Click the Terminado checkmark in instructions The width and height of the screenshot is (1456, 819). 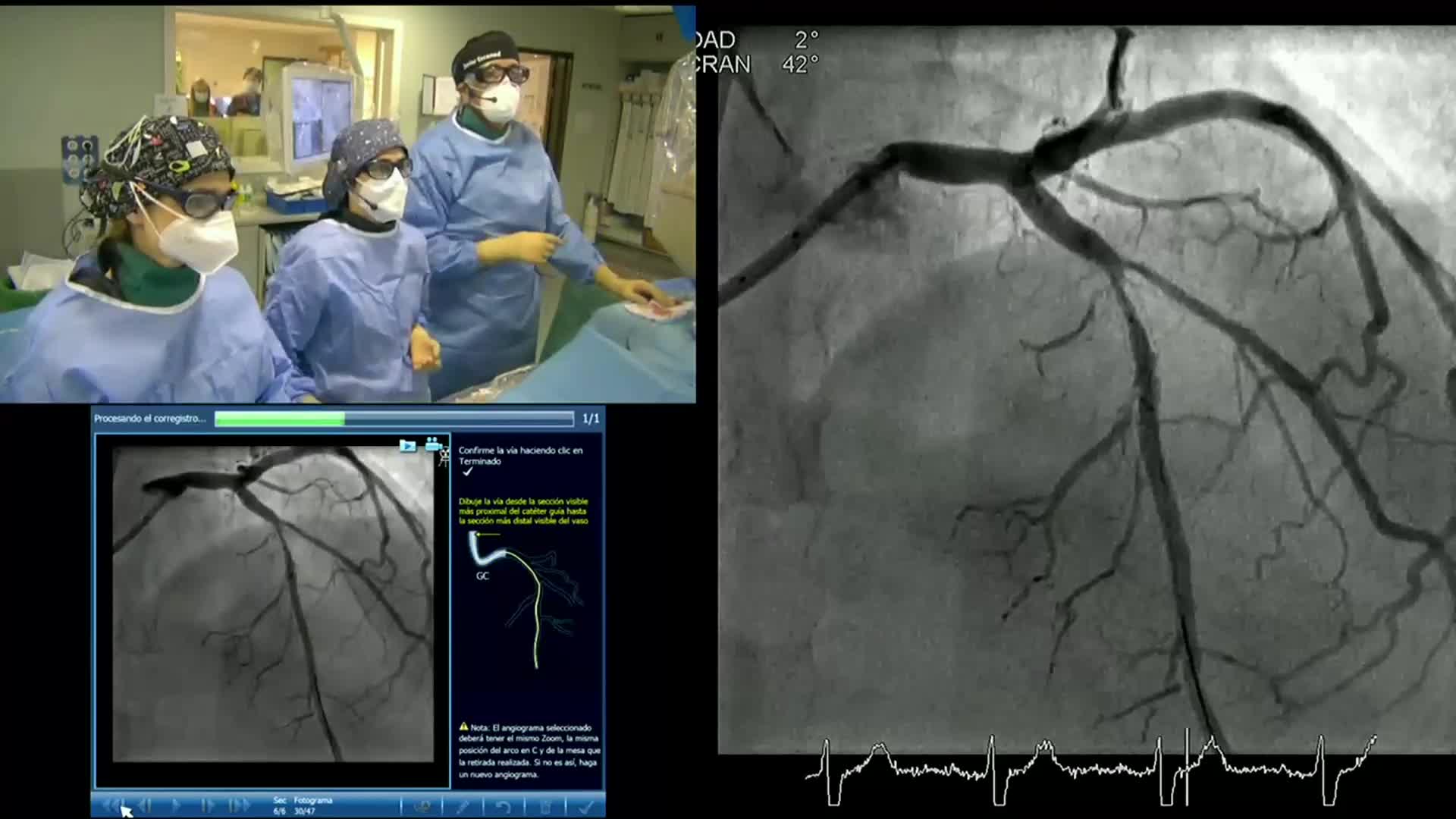pyautogui.click(x=468, y=472)
